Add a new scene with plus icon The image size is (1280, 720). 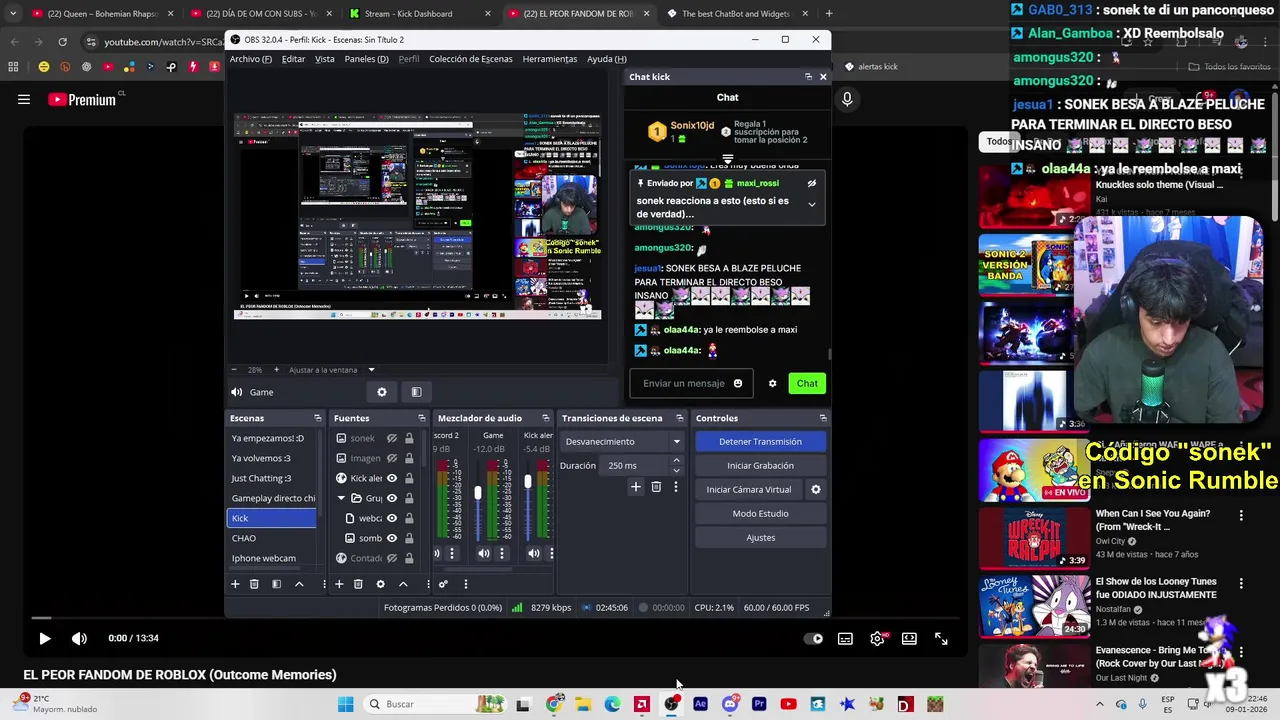click(x=235, y=584)
